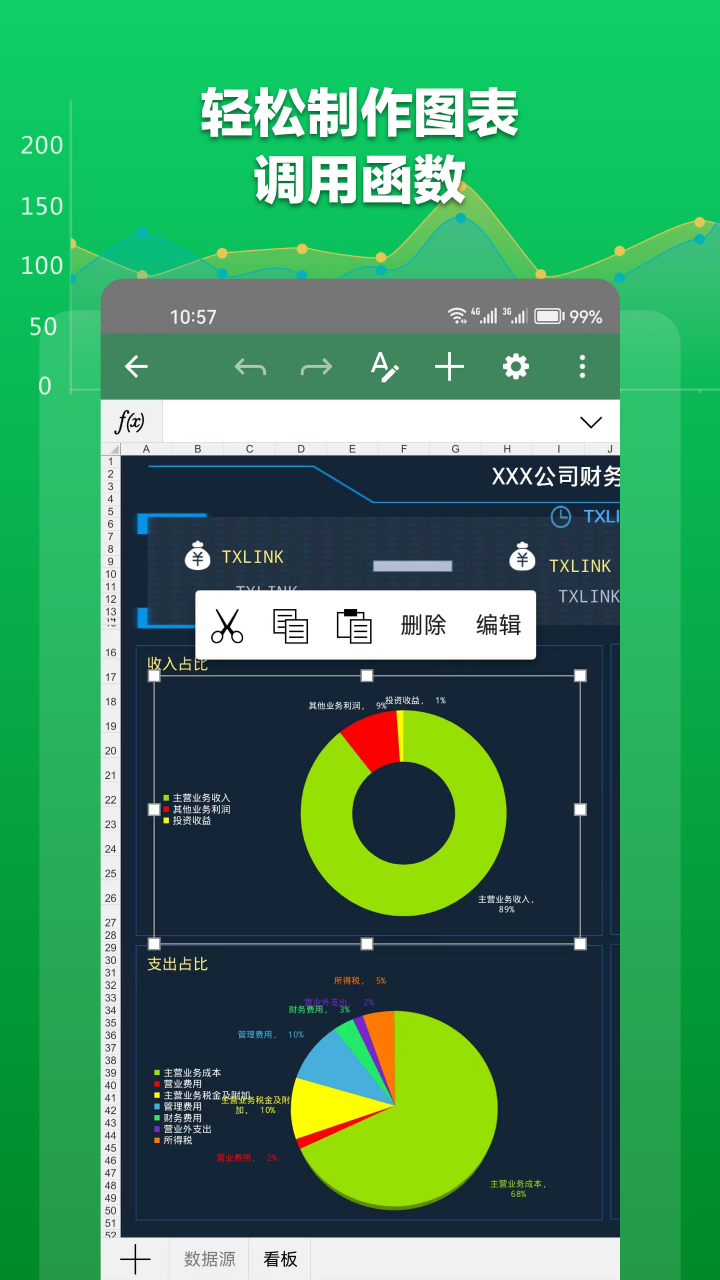Screen dimensions: 720x1280
Task: Choose 删除 in the popup menu
Action: pyautogui.click(x=423, y=625)
